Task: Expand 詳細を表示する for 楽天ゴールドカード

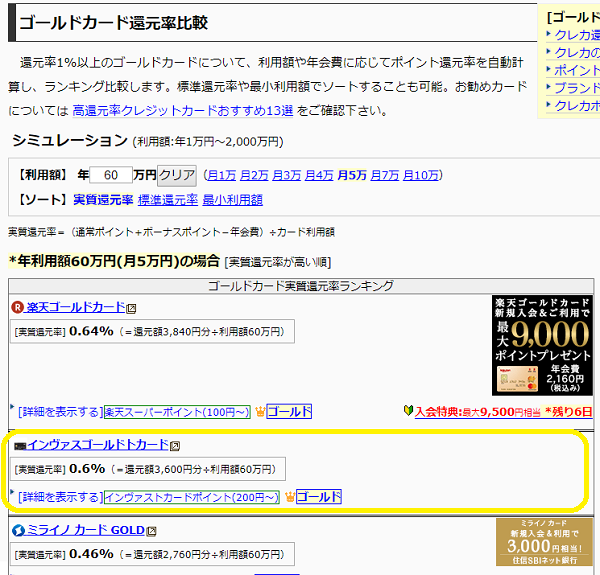Action: point(61,412)
